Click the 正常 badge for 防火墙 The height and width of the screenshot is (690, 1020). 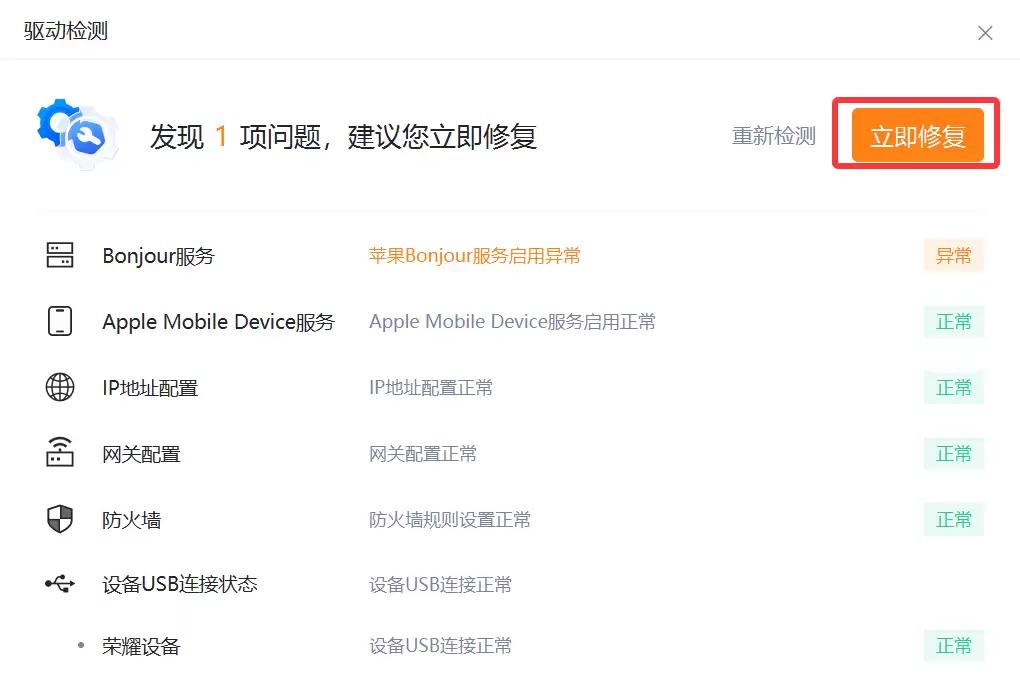pos(953,520)
